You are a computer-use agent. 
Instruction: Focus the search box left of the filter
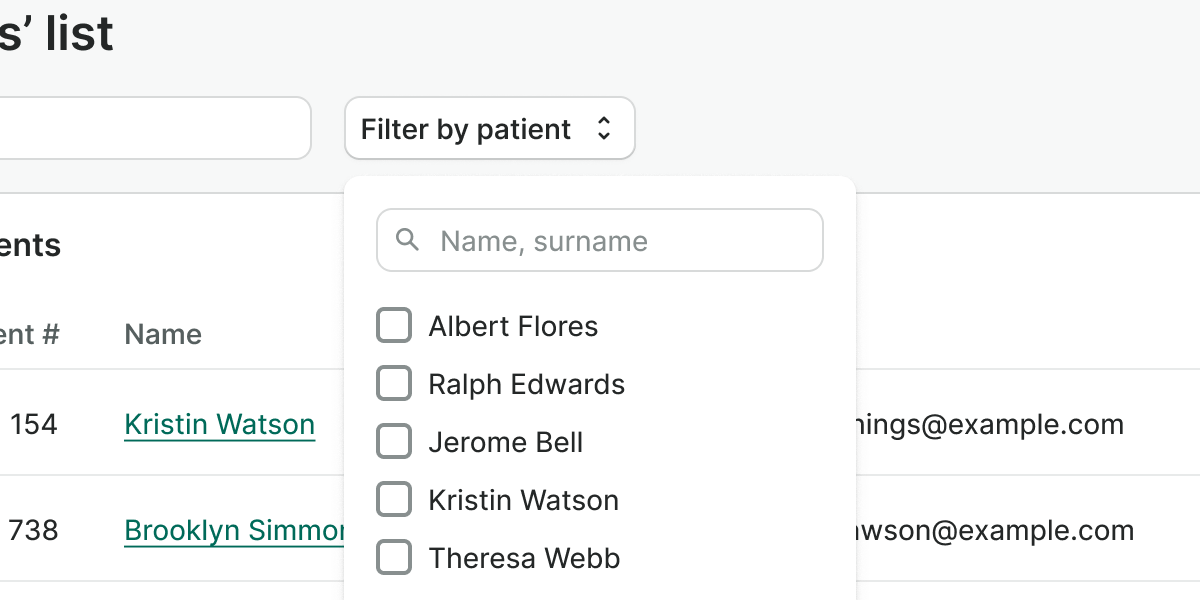pos(150,128)
